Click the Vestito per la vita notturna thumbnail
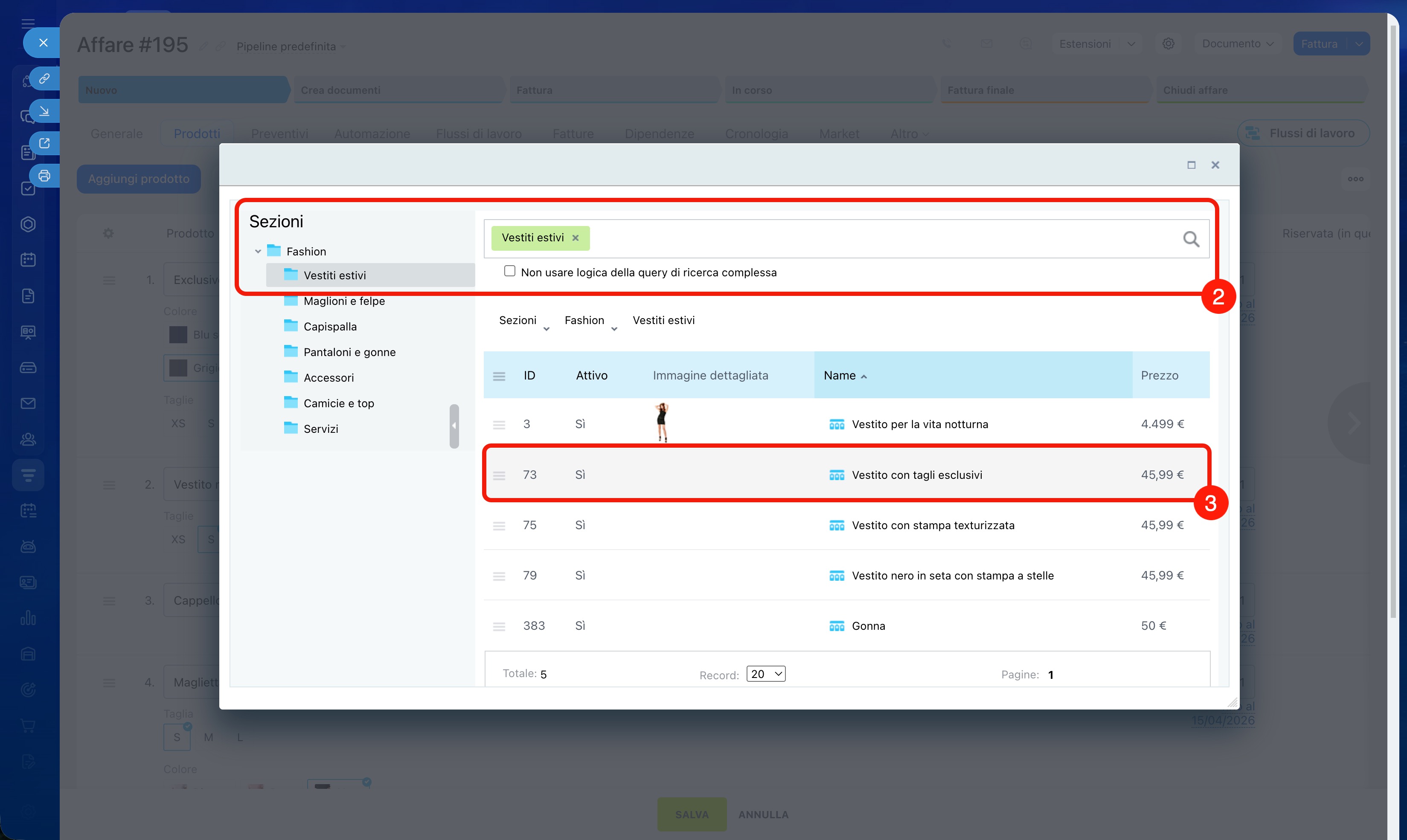The width and height of the screenshot is (1407, 840). (x=661, y=422)
